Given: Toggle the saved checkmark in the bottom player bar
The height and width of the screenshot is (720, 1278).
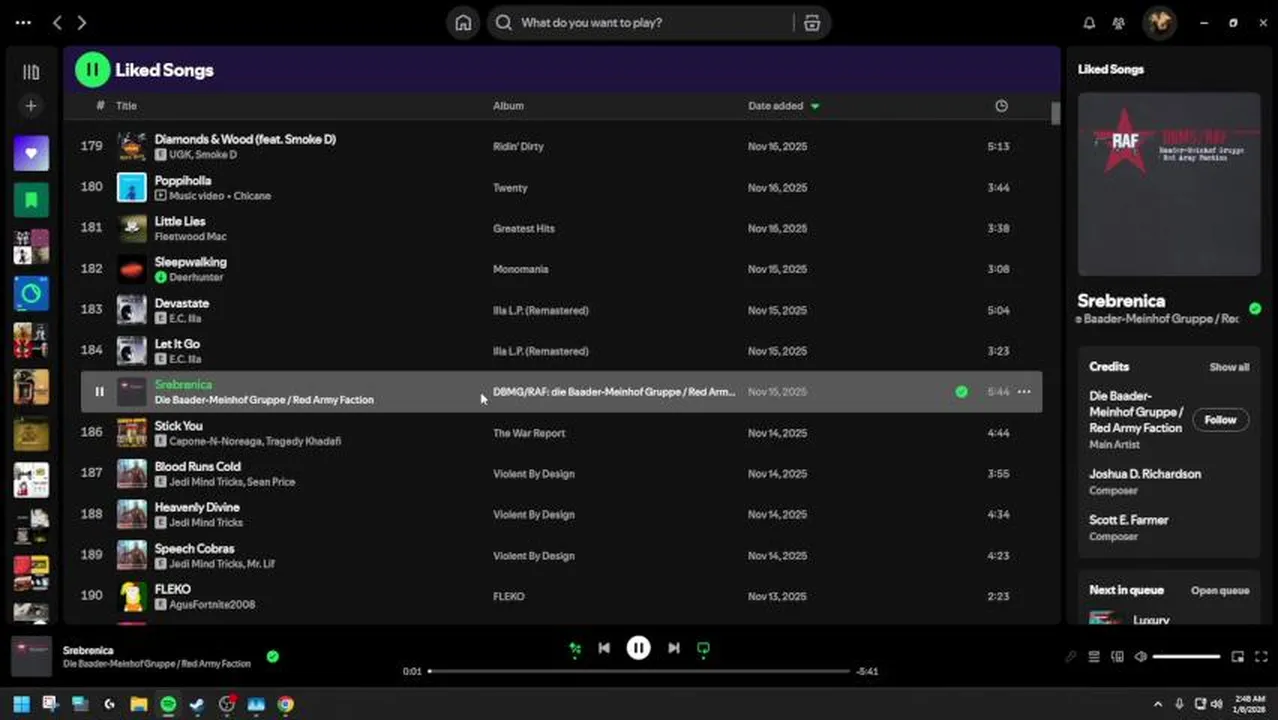Looking at the screenshot, I should pyautogui.click(x=272, y=657).
